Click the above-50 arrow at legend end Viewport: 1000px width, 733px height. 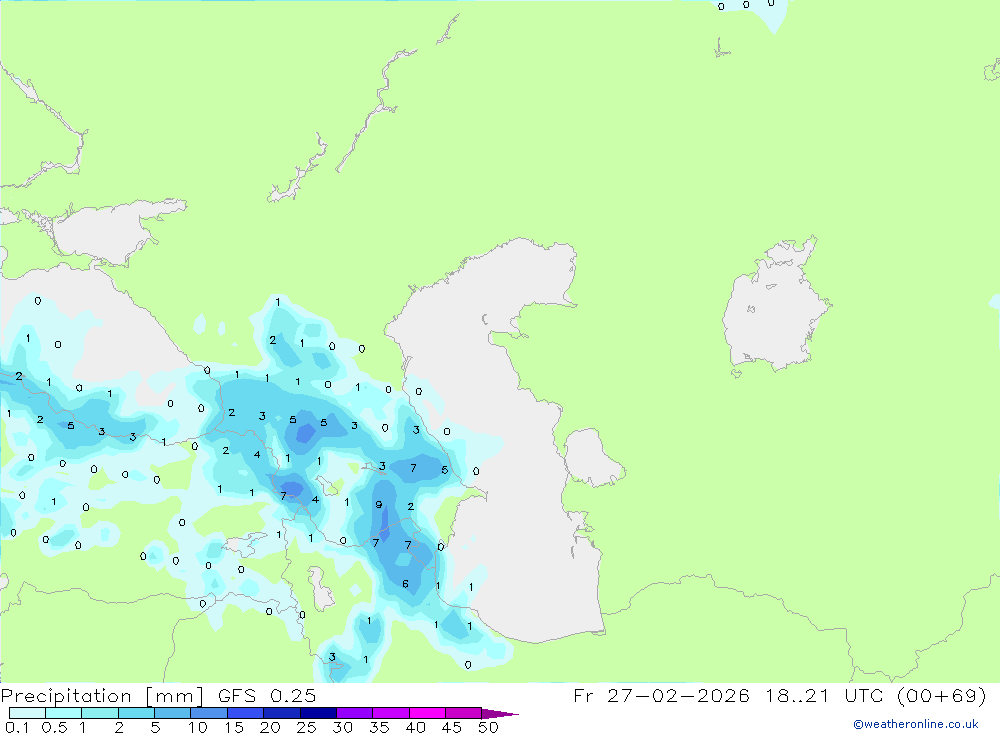[x=500, y=713]
